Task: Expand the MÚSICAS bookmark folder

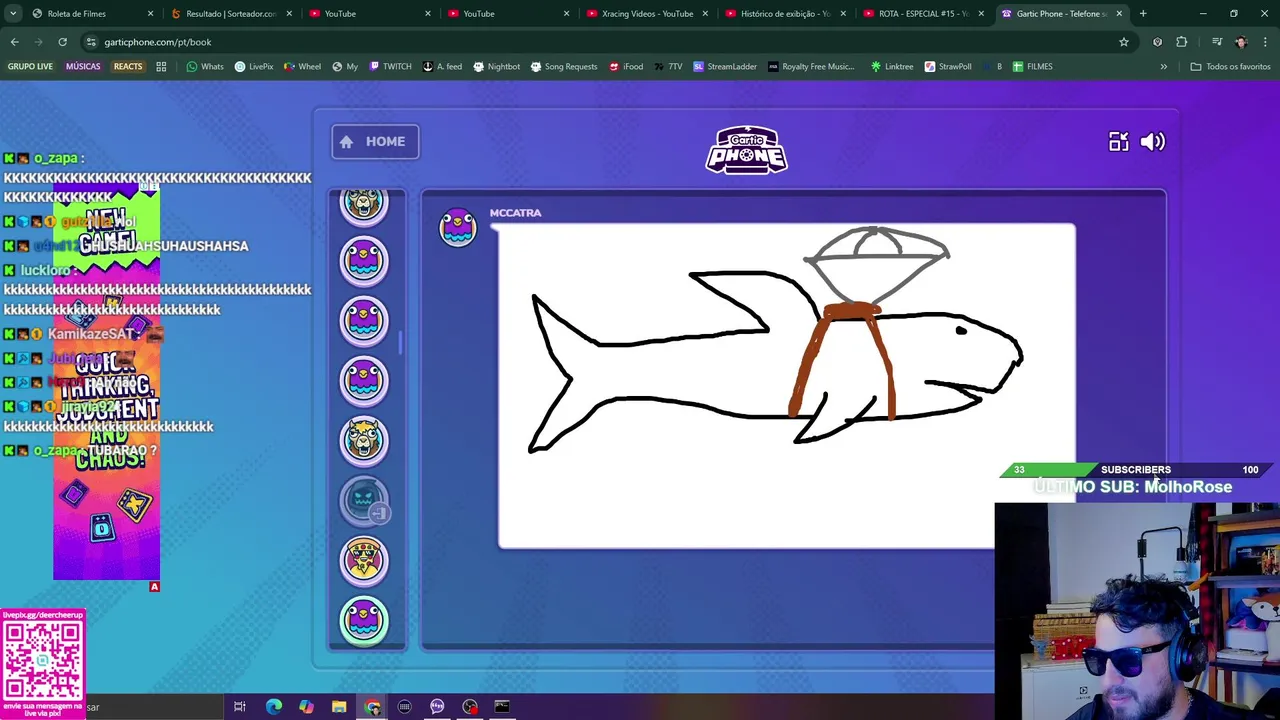Action: click(x=83, y=67)
